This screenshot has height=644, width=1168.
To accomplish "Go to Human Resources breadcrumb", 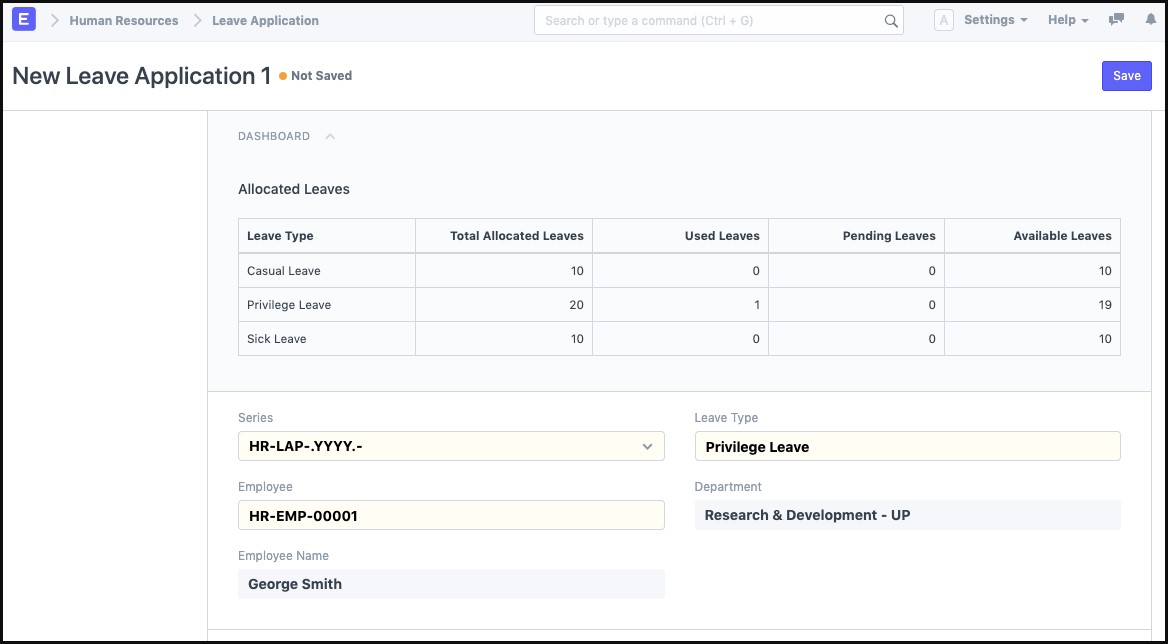I will [124, 20].
